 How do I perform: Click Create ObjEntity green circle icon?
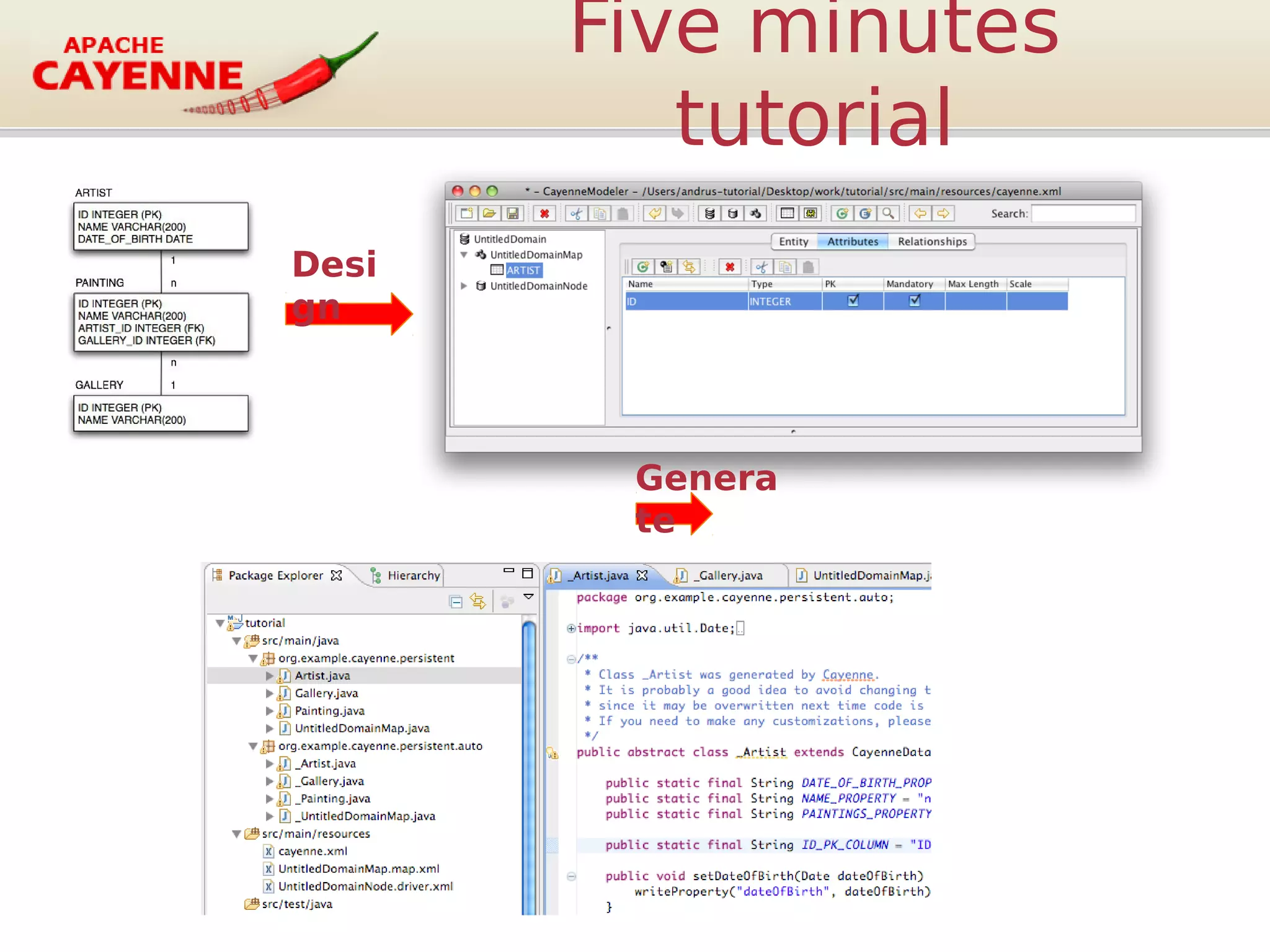tap(842, 214)
